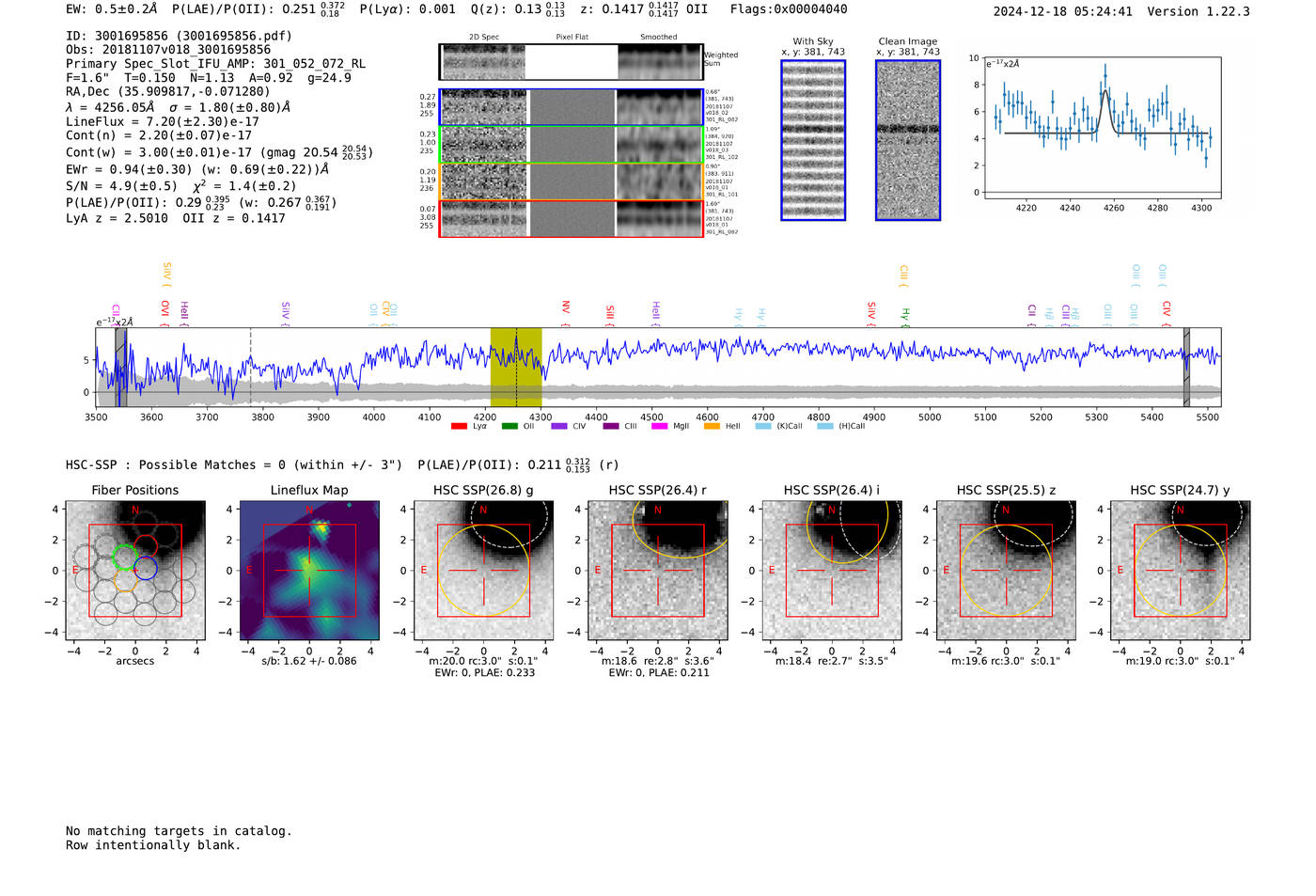Click the EW: 0.5±0.2Å header value
Image resolution: width=1316 pixels, height=896 pixels.
tap(112, 9)
